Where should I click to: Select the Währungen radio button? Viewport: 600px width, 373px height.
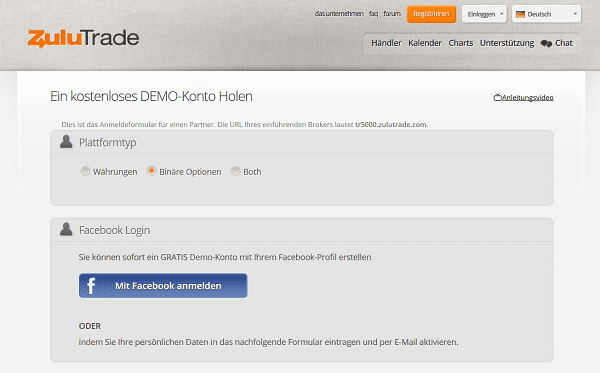click(x=85, y=171)
